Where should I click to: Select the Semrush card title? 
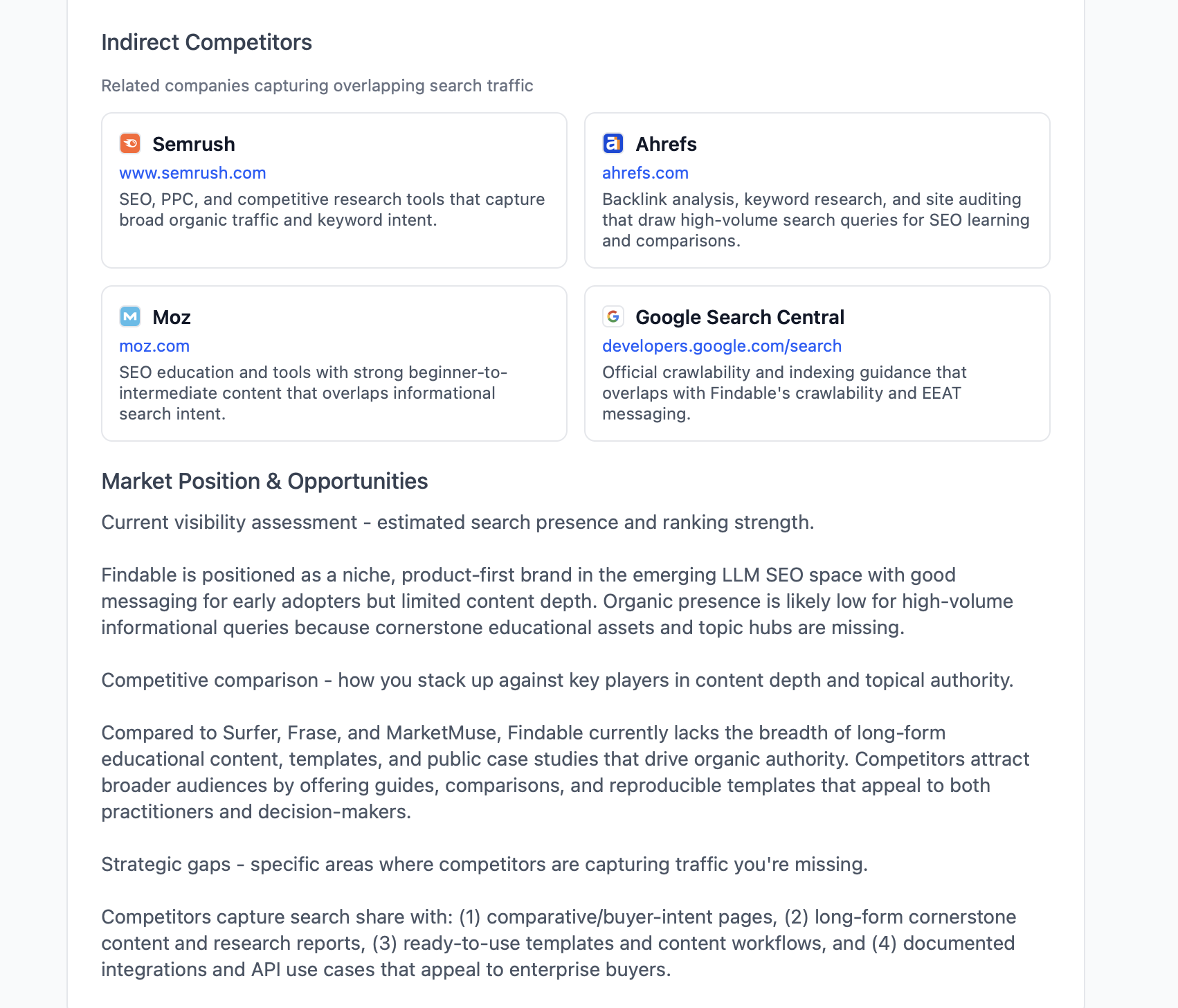point(194,144)
